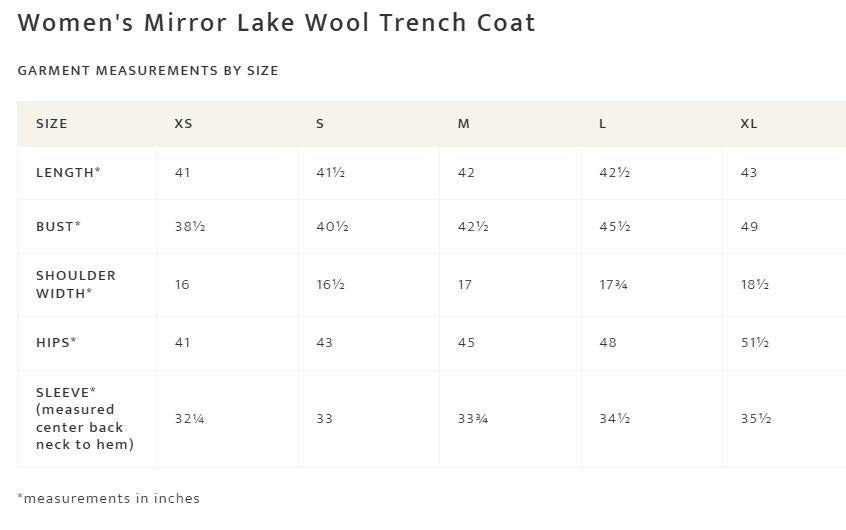Viewport: 846px width, 530px height.
Task: Click the measurements in inches footnote
Action: (x=109, y=498)
